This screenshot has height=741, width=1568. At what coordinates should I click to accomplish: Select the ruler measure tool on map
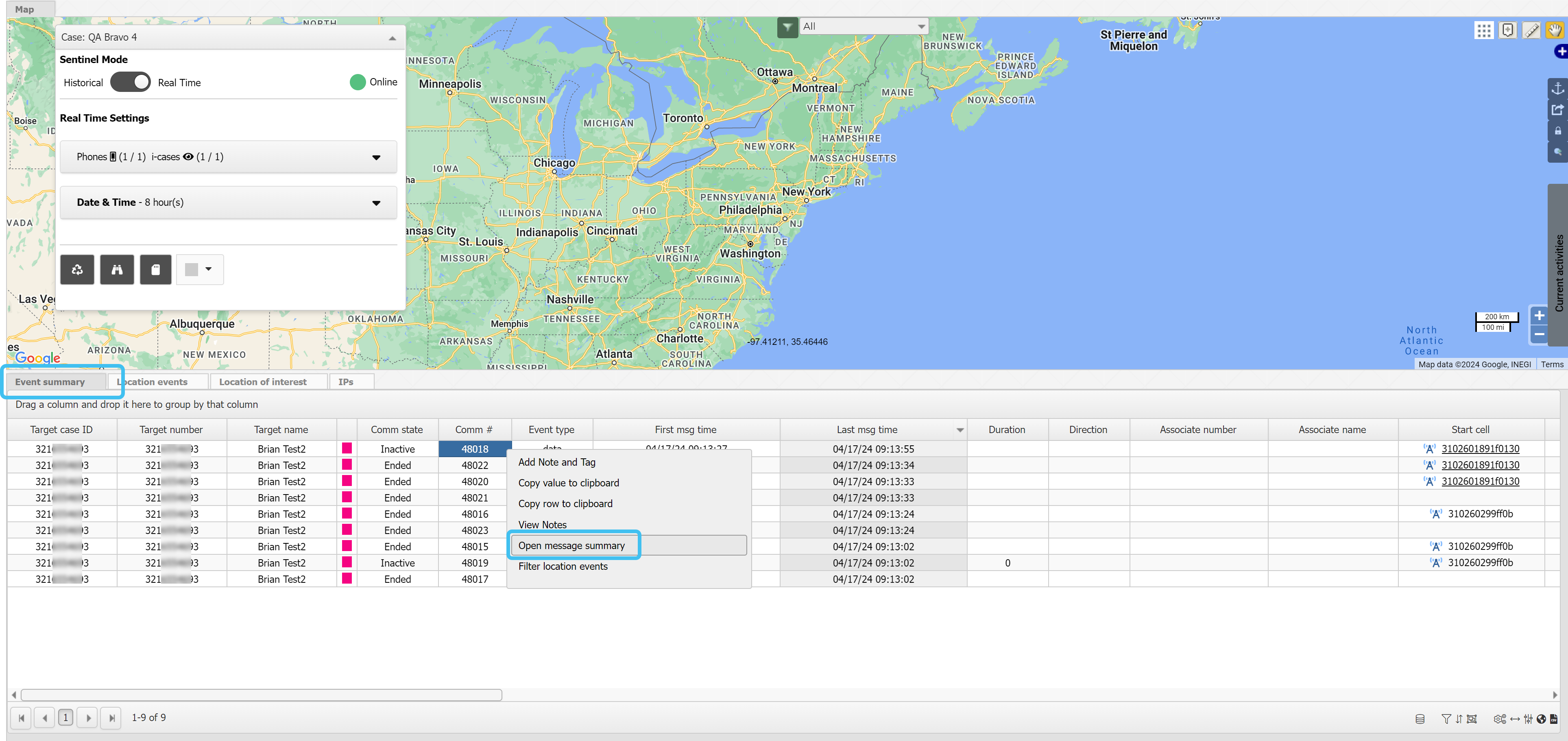tap(1531, 31)
